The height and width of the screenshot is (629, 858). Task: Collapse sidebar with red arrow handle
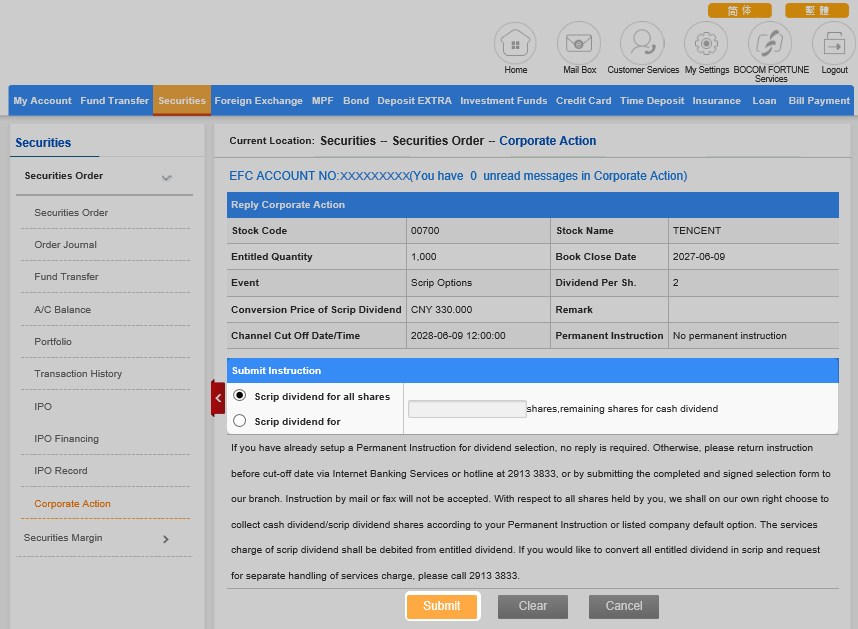pyautogui.click(x=218, y=397)
